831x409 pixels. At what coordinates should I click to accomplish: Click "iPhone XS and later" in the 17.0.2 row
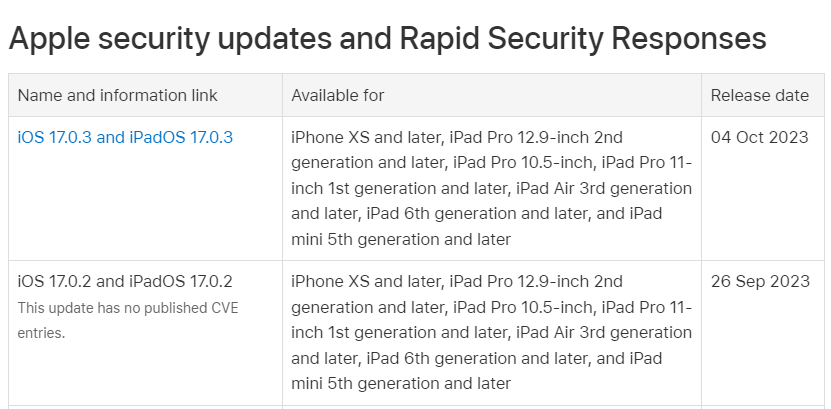(x=365, y=281)
